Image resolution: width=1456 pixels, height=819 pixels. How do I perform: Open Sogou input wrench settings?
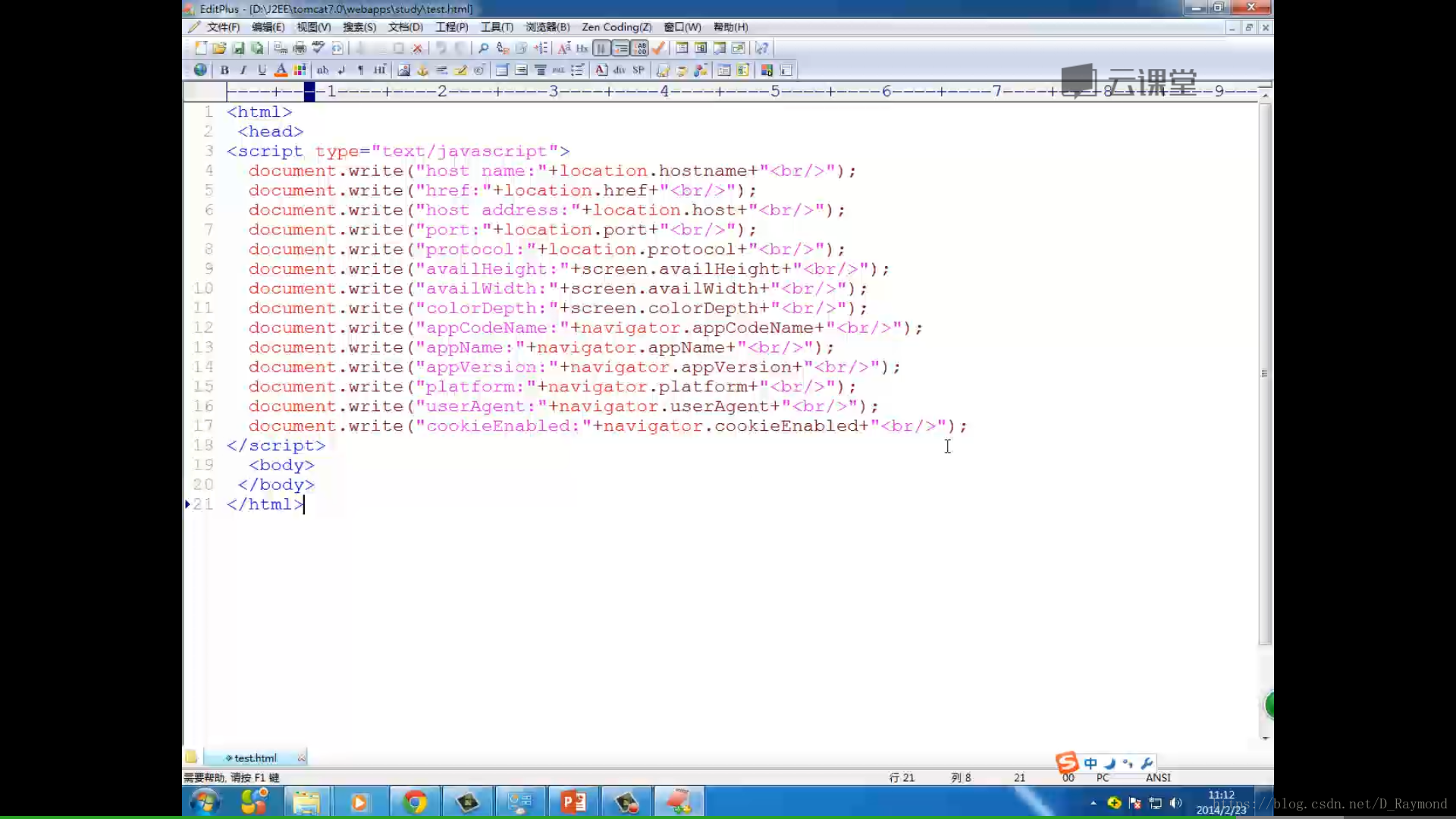pyautogui.click(x=1147, y=763)
